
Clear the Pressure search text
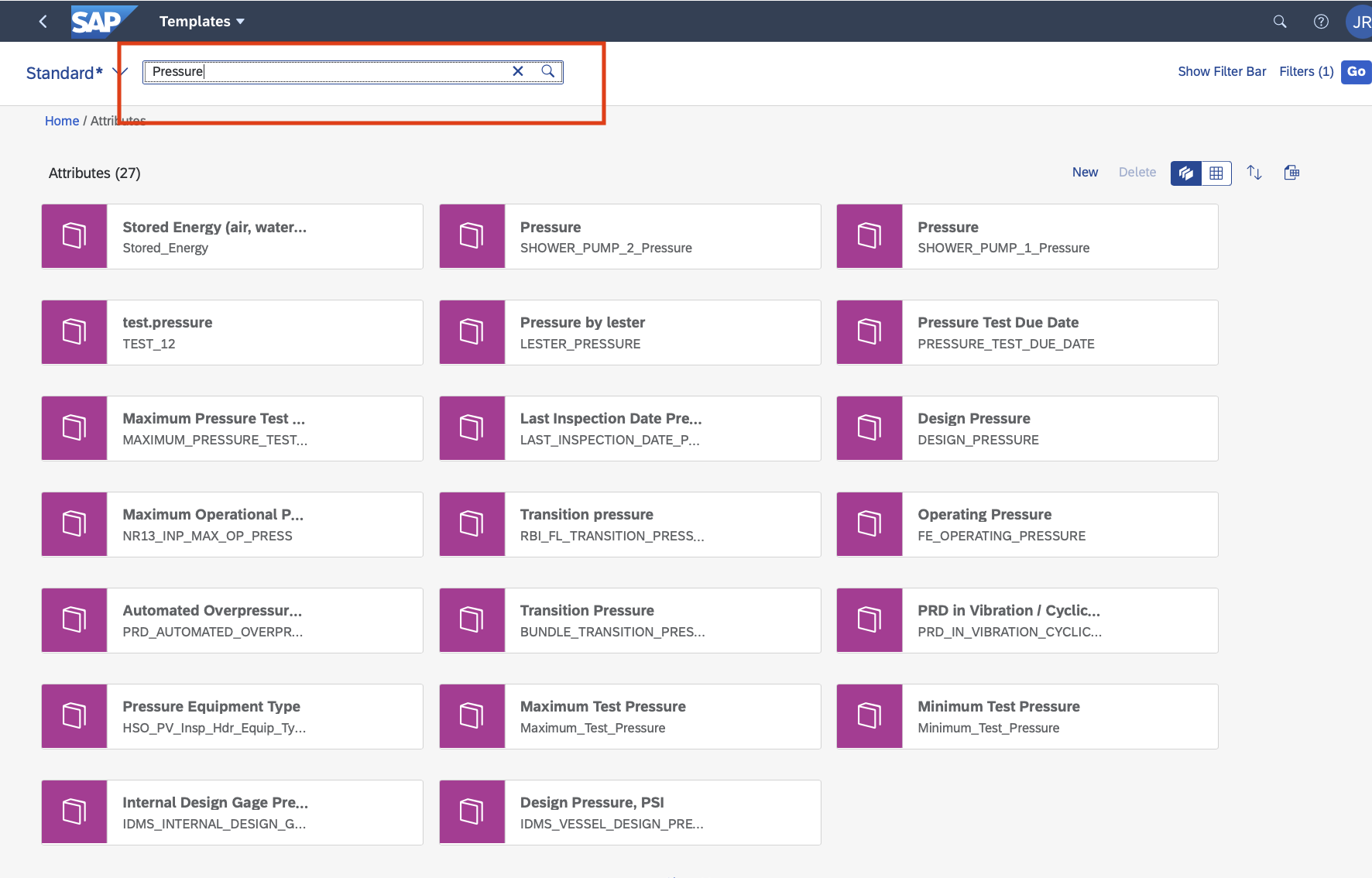click(518, 71)
